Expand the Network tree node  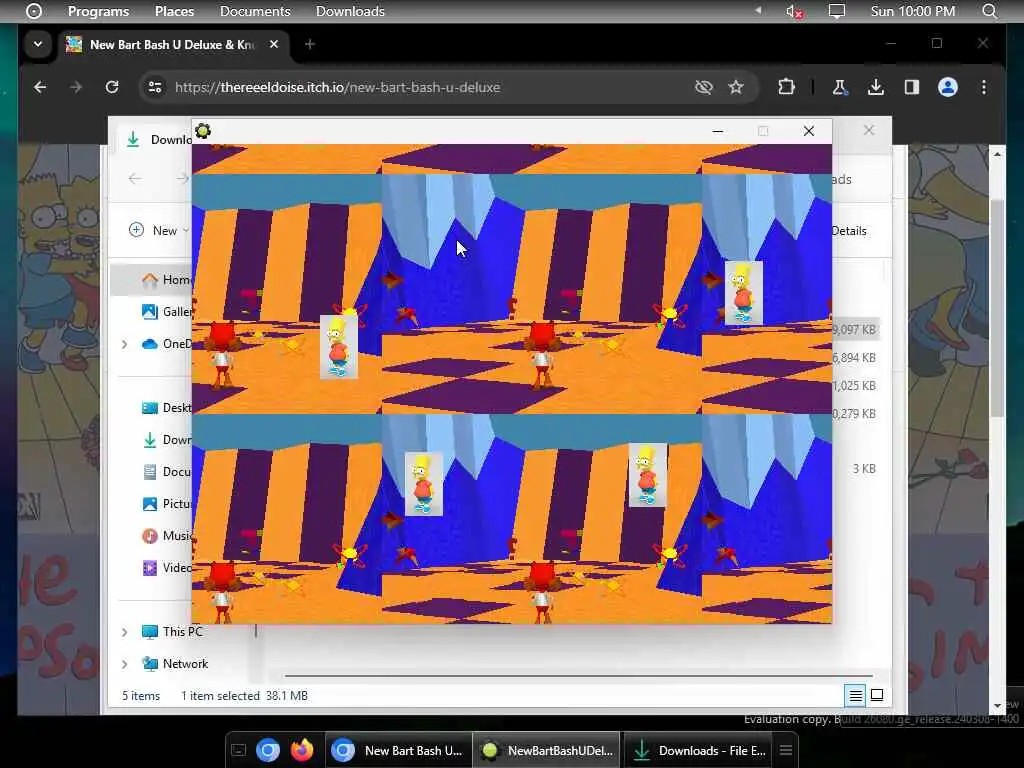(x=124, y=664)
